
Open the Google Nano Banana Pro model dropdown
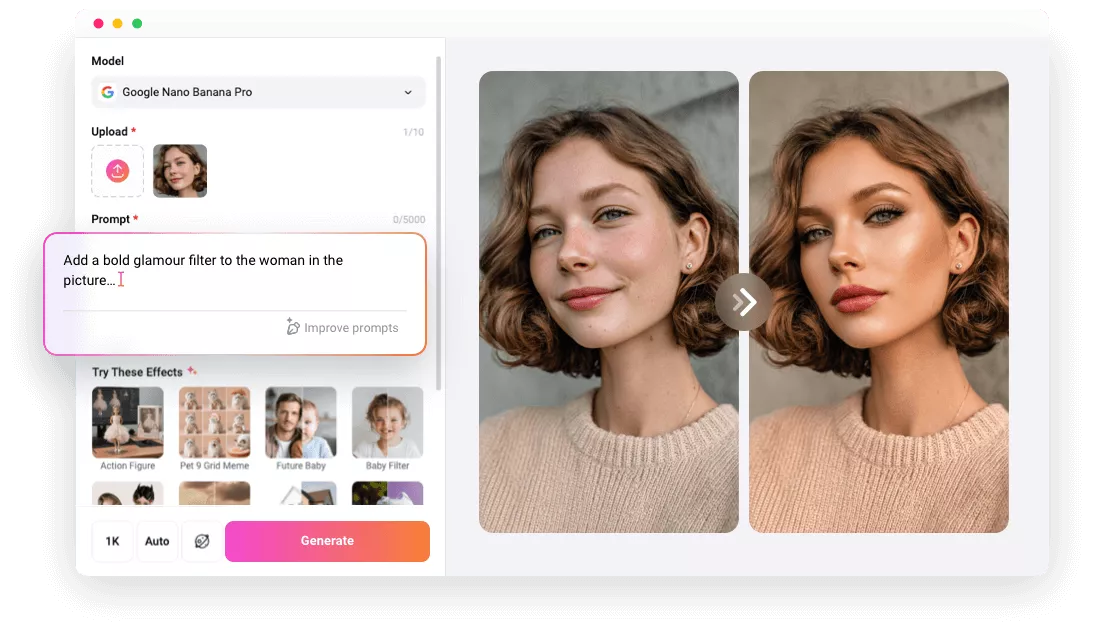click(x=258, y=92)
